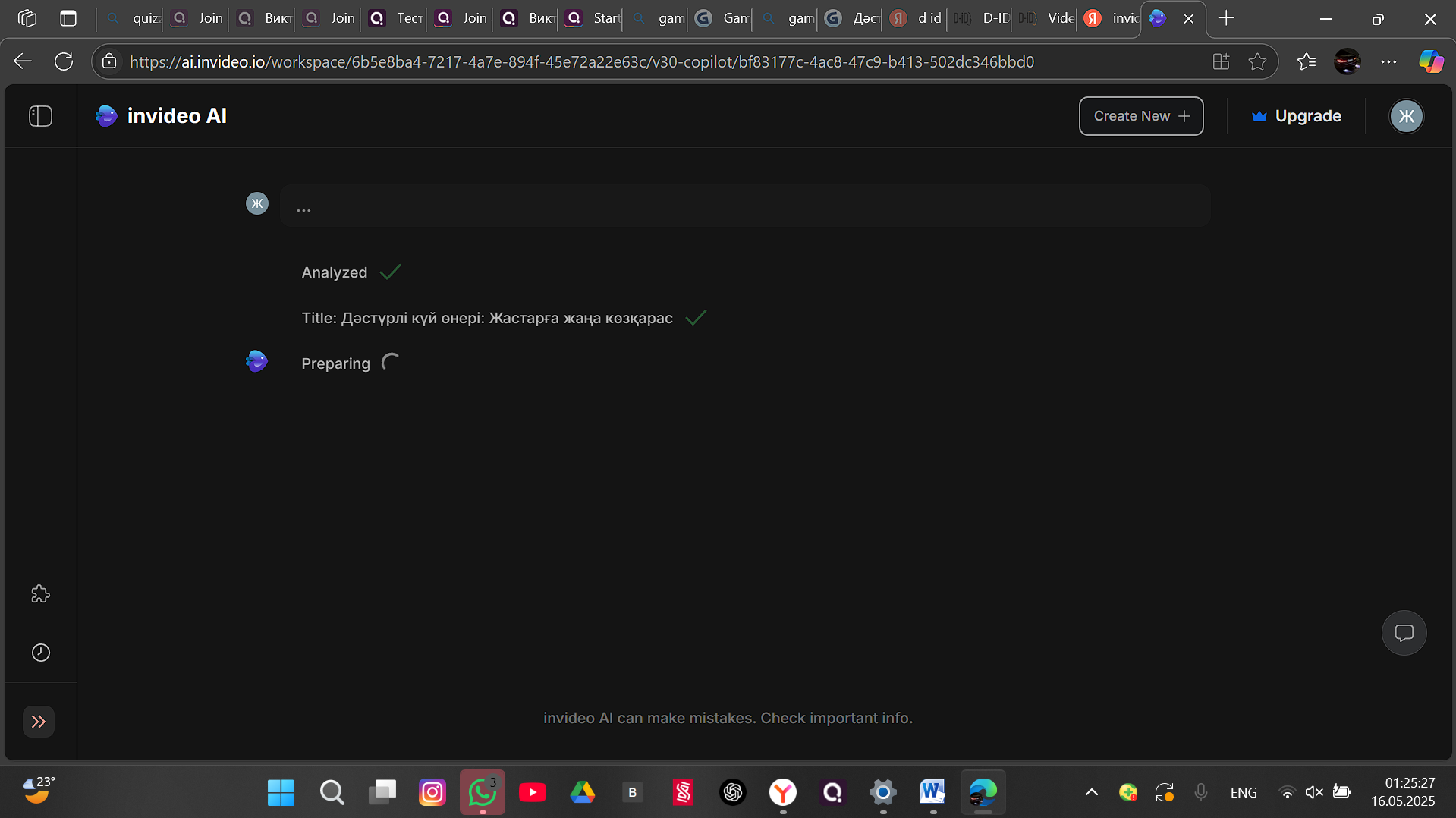
Task: Click the browser refresh icon
Action: 64,61
